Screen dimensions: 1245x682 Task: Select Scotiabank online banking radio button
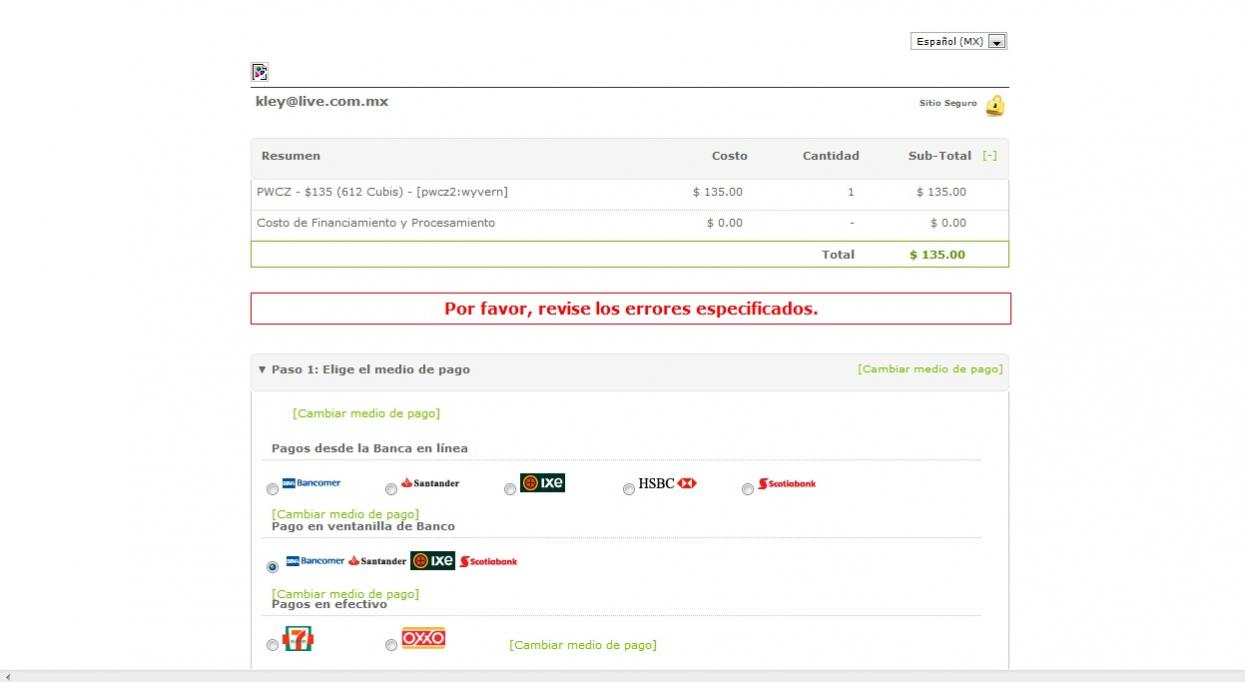pyautogui.click(x=748, y=489)
